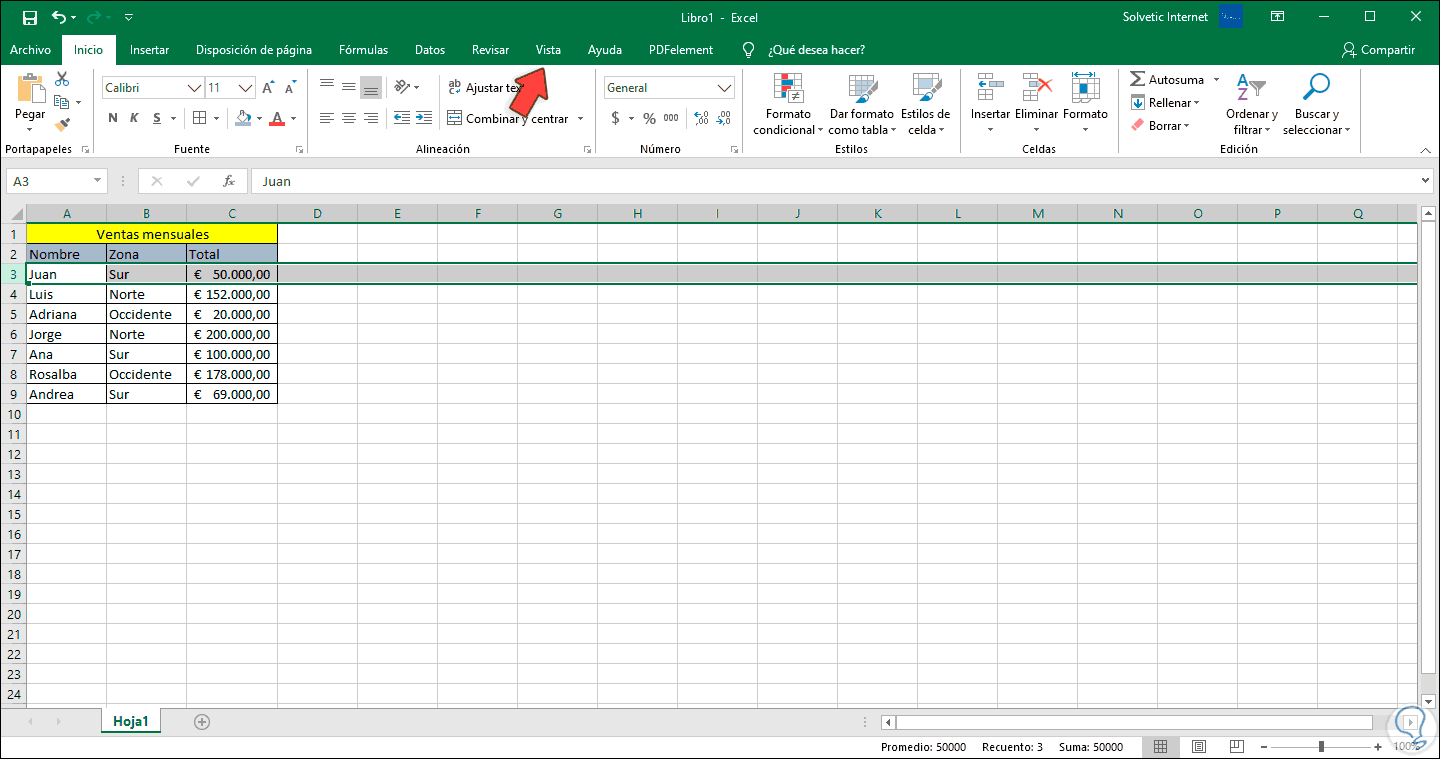Open Estilos de celda gallery
1440x759 pixels.
925,105
